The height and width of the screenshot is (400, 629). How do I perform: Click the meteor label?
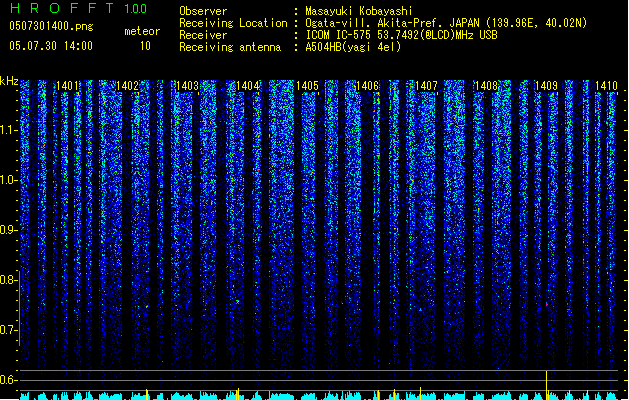click(x=142, y=31)
